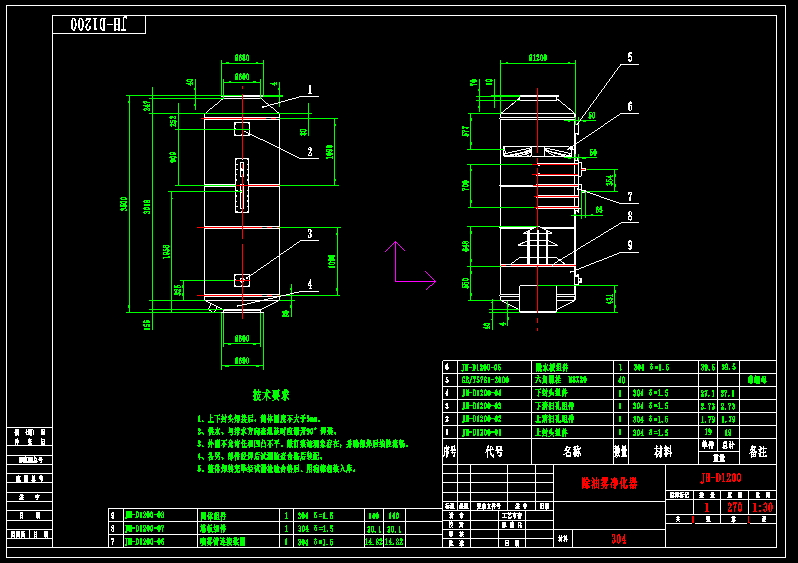Click callout number 1 on the left vessel view
The height and width of the screenshot is (563, 798).
pos(310,90)
